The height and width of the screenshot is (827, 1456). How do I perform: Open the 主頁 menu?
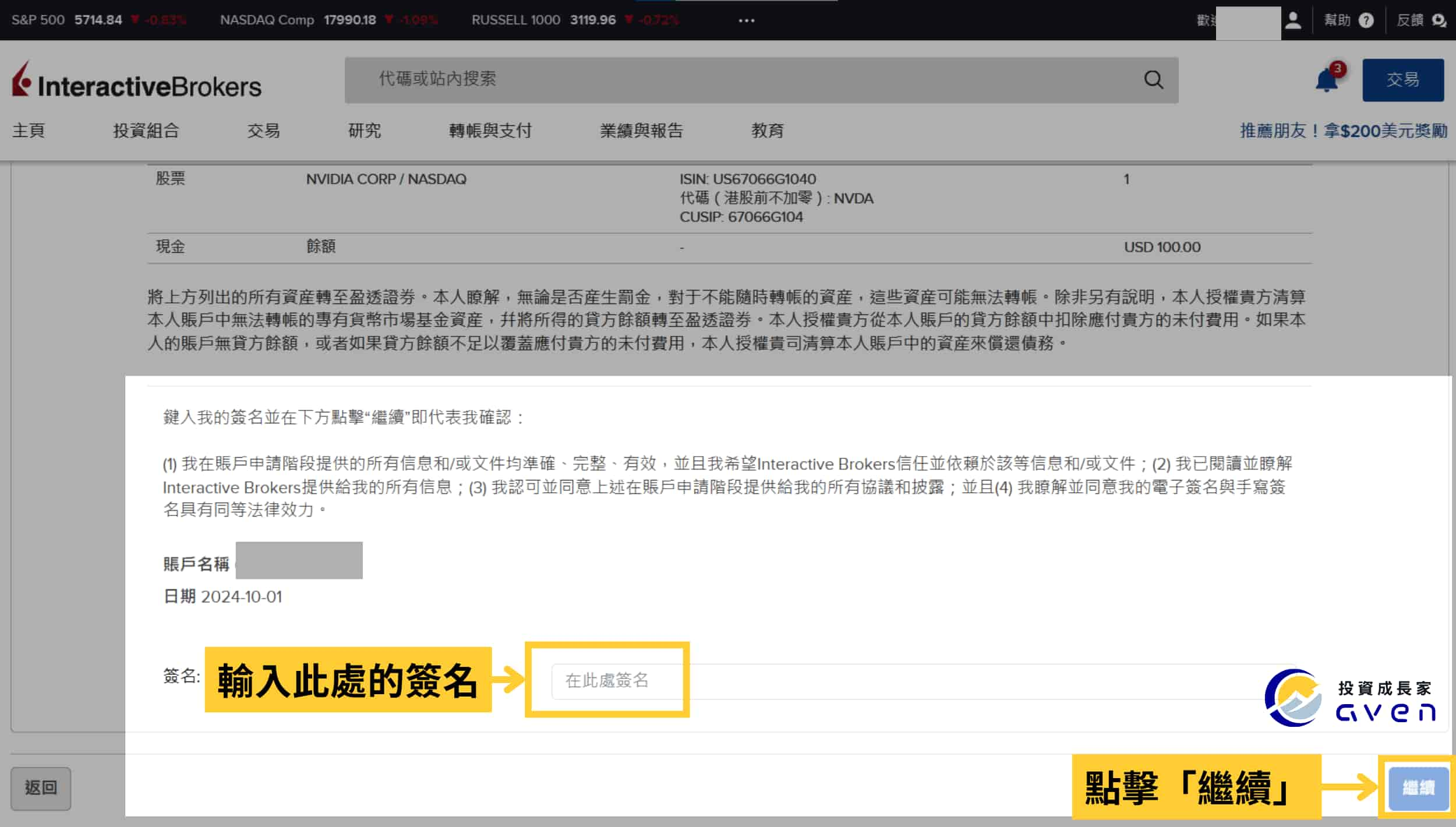[x=29, y=130]
